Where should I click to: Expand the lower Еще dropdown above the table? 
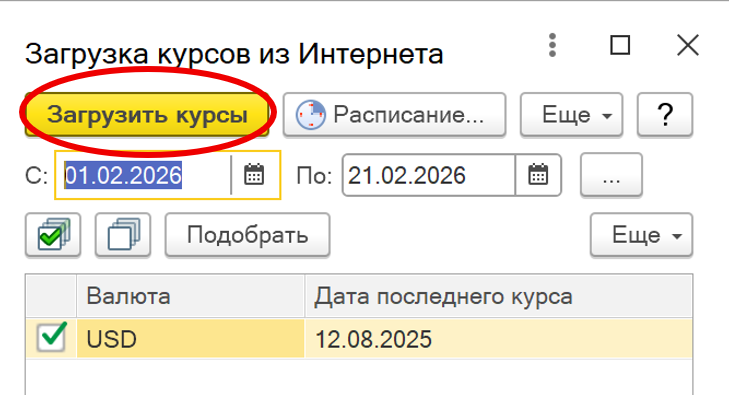[641, 234]
